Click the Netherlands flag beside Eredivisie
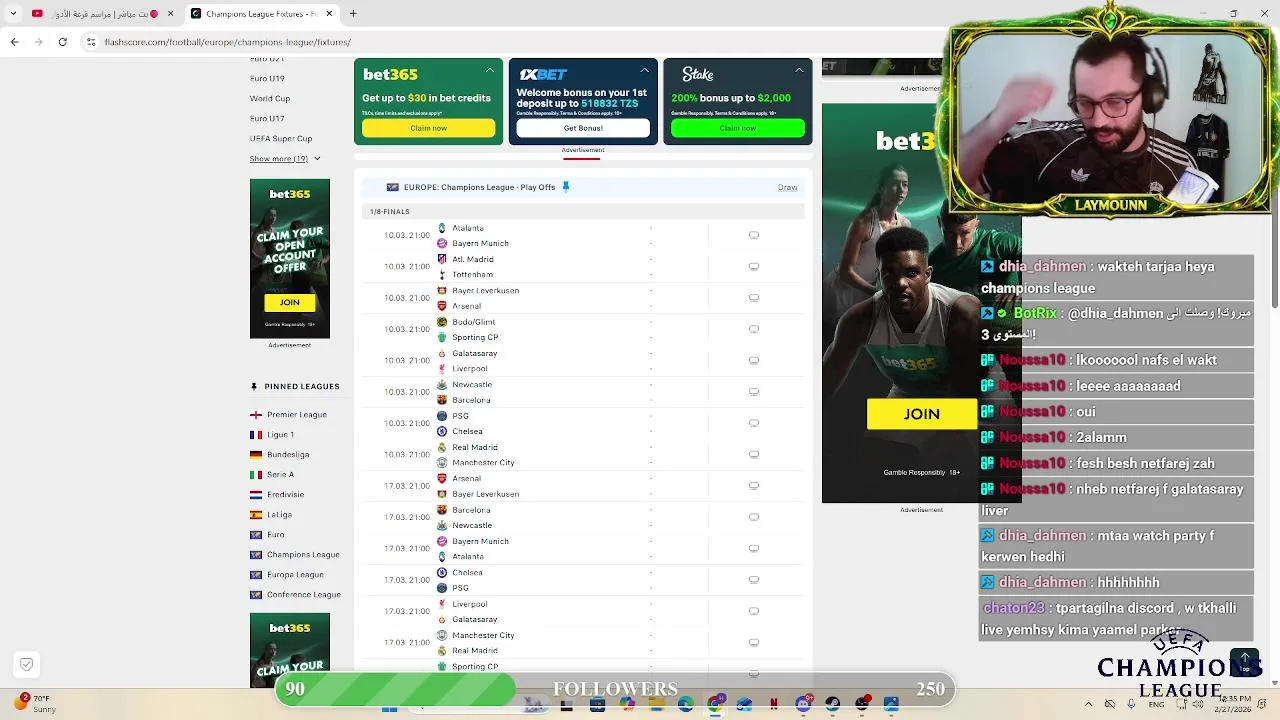The height and width of the screenshot is (720, 1280). click(256, 494)
